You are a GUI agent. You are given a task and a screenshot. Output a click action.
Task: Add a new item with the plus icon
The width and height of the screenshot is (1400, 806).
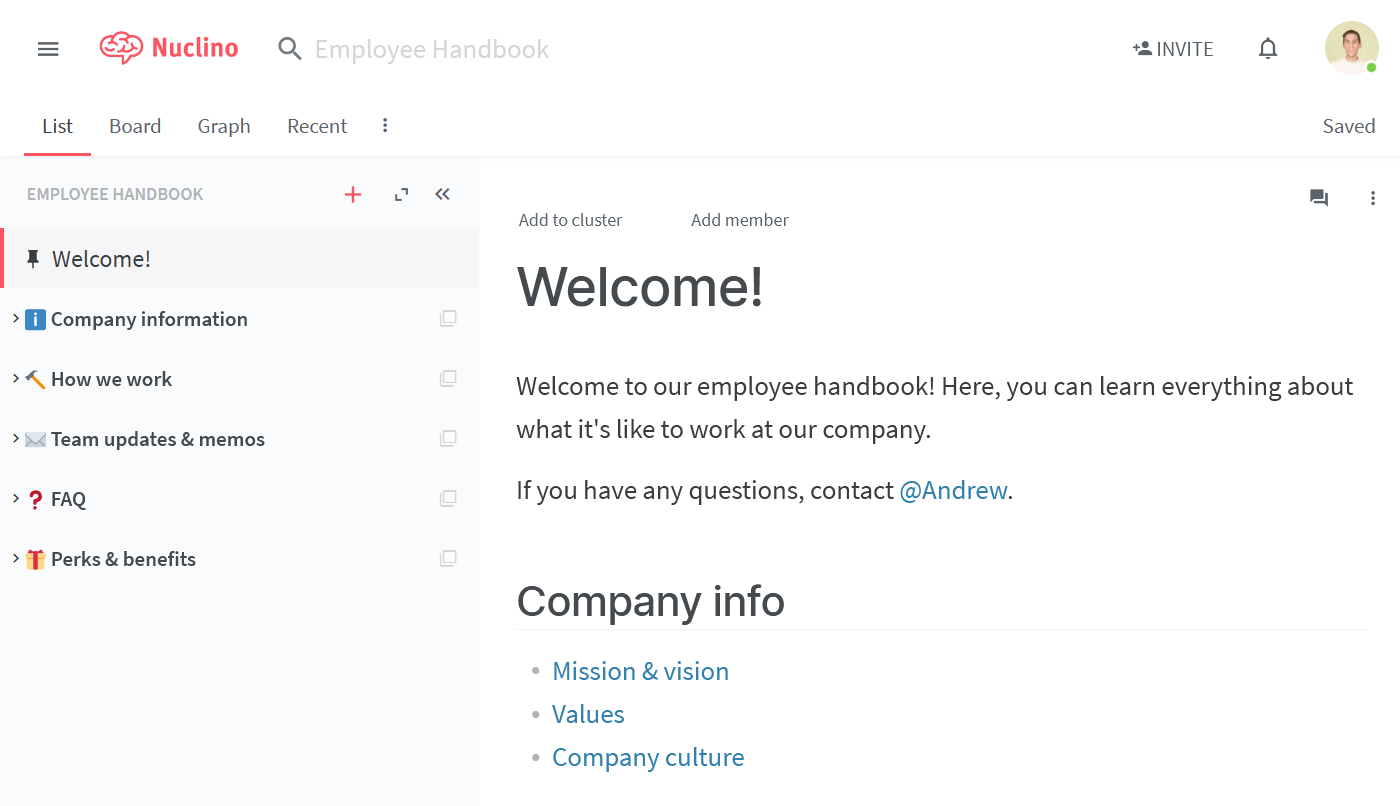[x=353, y=194]
